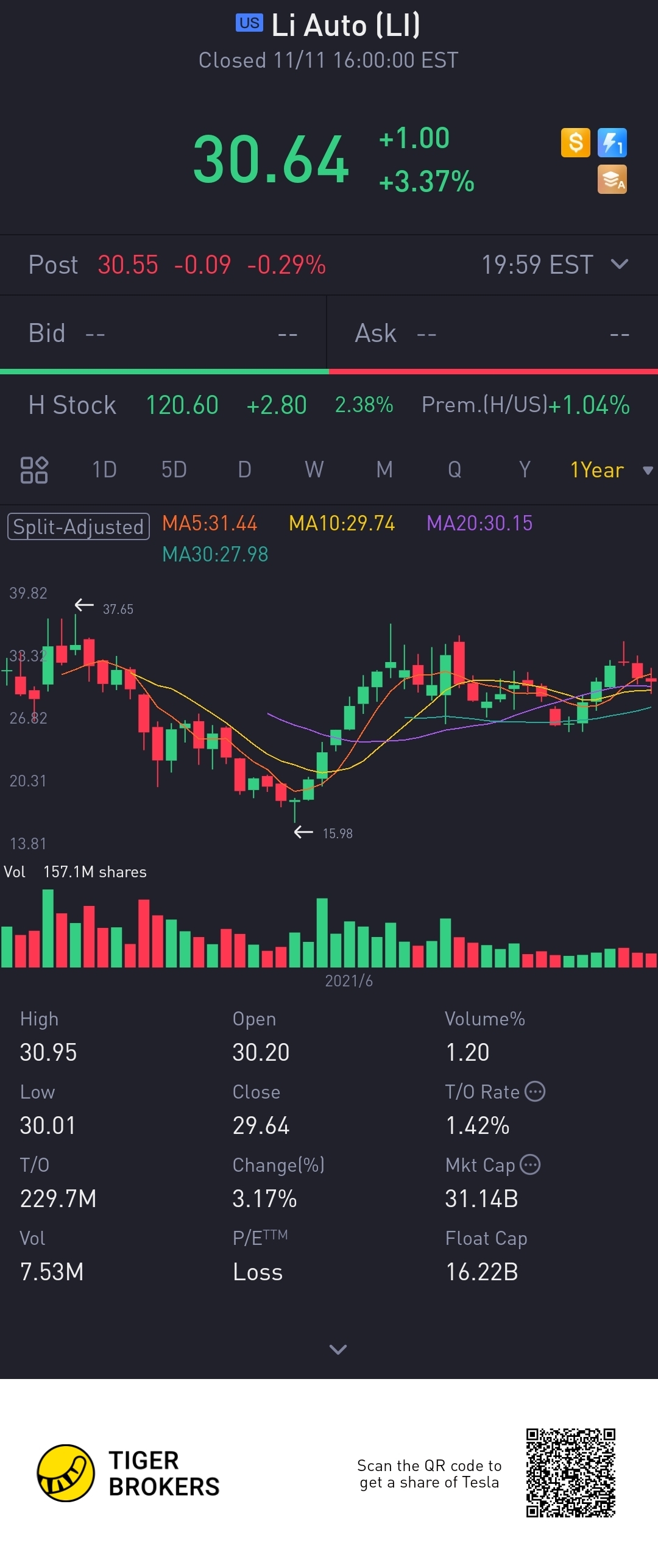Select the 1Year chart period
Image resolution: width=658 pixels, height=1568 pixels.
pyautogui.click(x=597, y=470)
